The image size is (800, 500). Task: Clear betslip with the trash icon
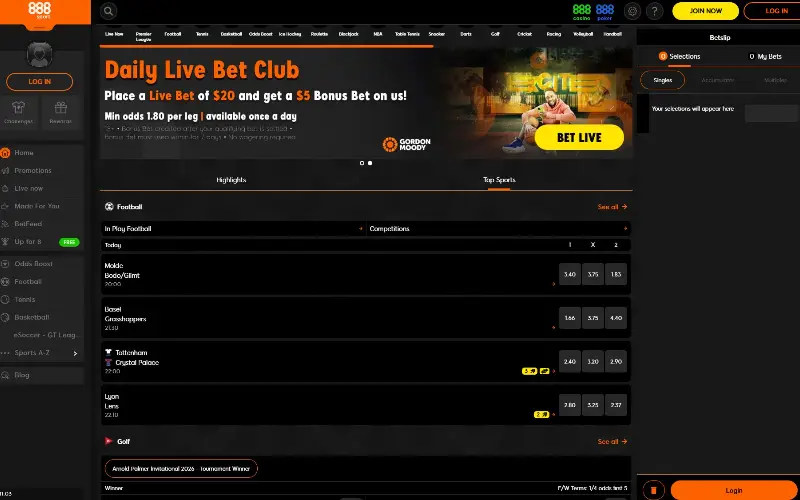652,490
